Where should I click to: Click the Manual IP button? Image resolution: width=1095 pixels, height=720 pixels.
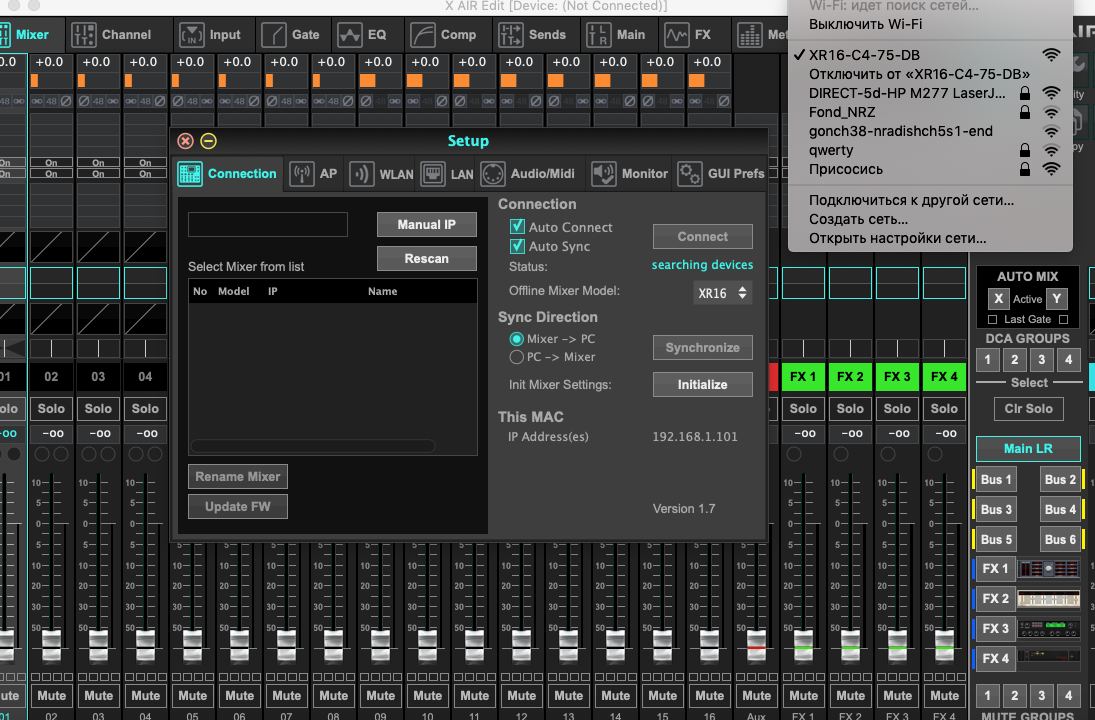click(426, 225)
